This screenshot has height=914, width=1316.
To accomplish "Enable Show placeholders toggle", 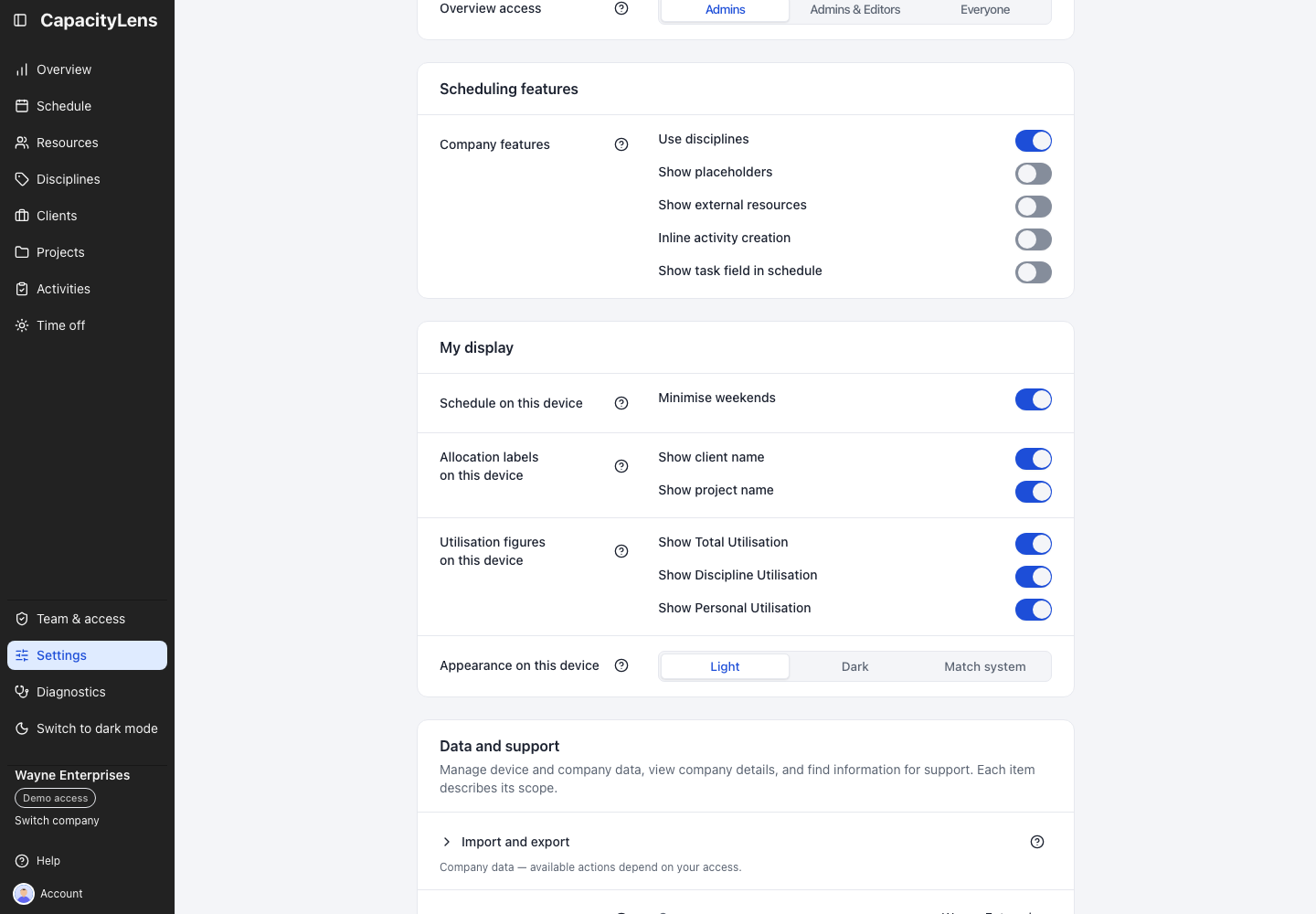I will (1034, 174).
